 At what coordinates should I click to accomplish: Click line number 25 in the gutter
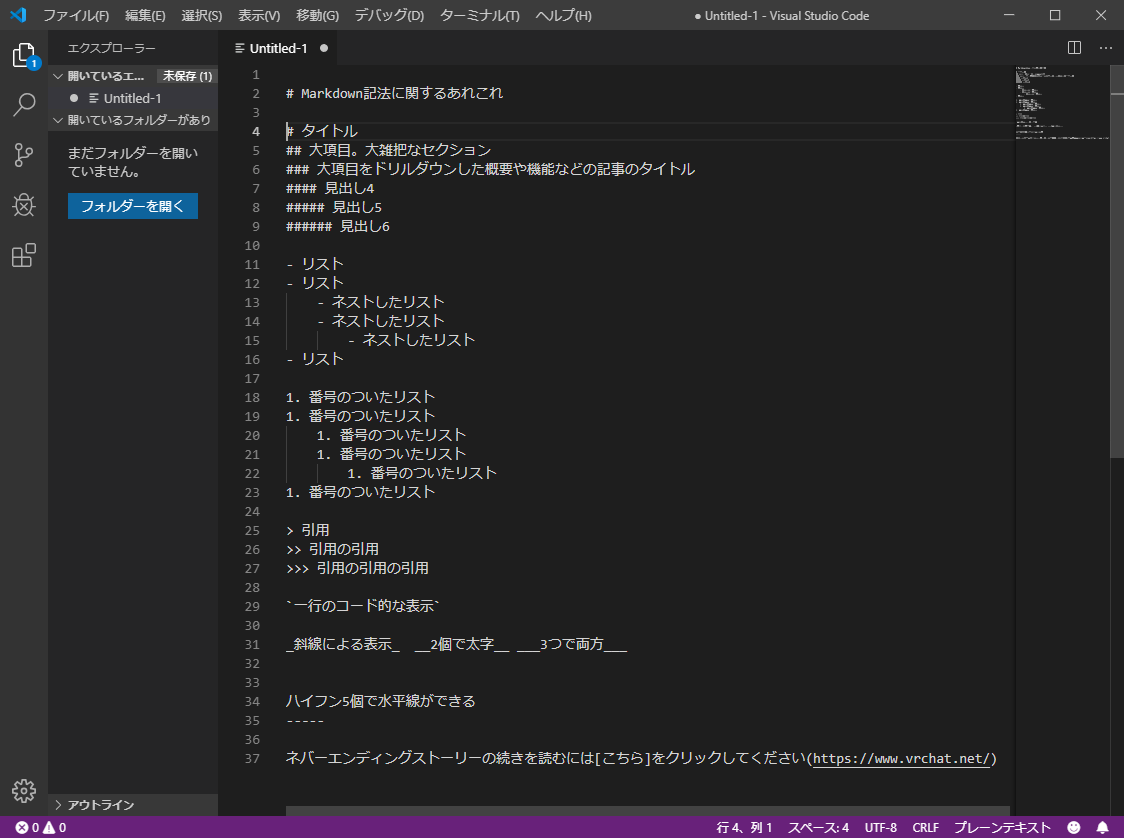click(252, 530)
